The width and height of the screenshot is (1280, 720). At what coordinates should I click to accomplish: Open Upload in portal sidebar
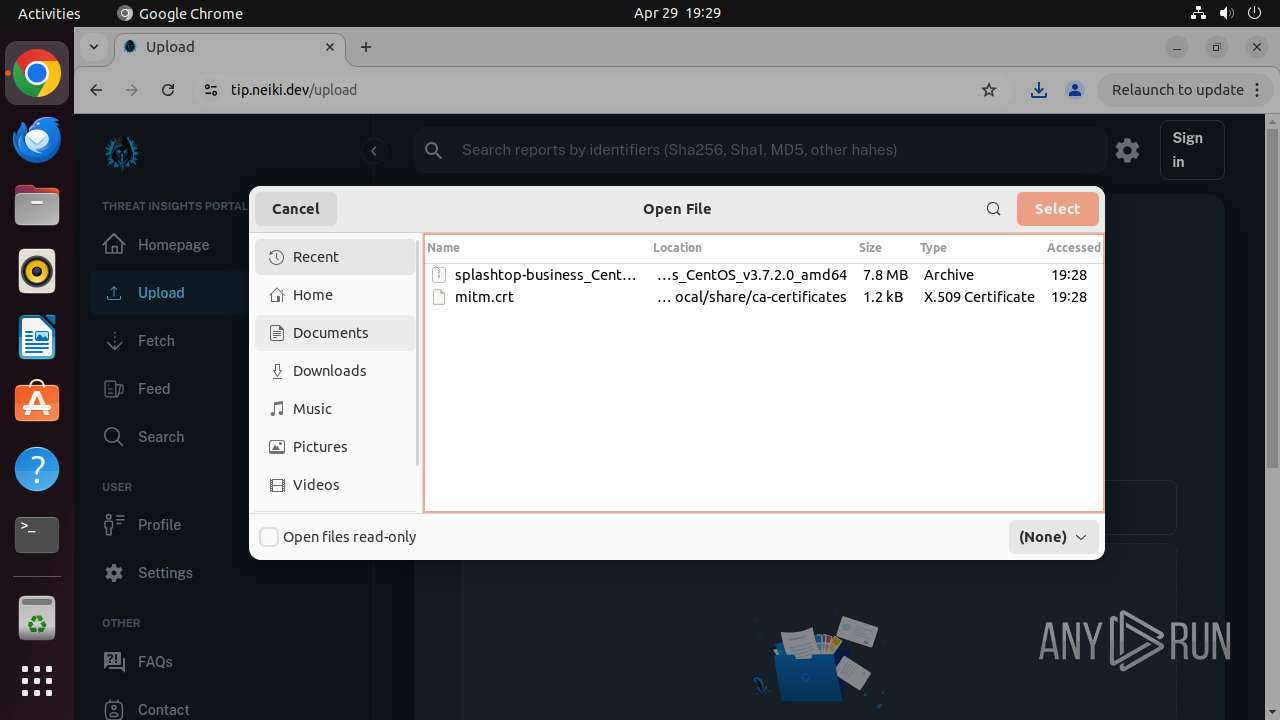tap(160, 293)
